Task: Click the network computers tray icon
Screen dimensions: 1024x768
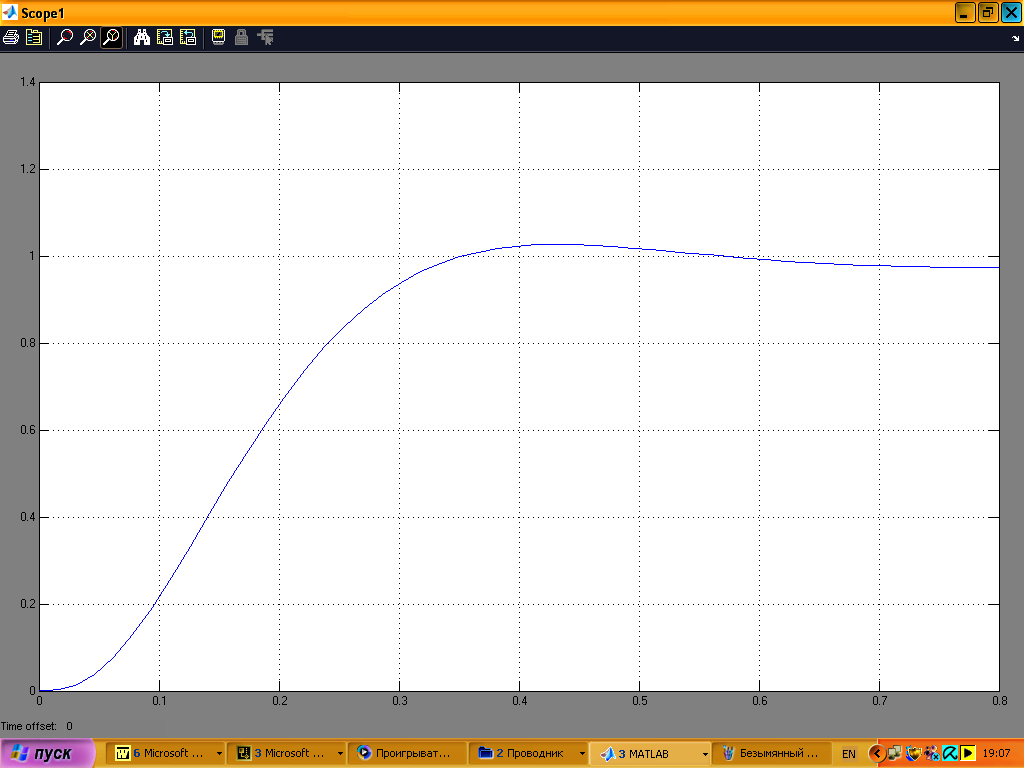Action: click(x=894, y=754)
